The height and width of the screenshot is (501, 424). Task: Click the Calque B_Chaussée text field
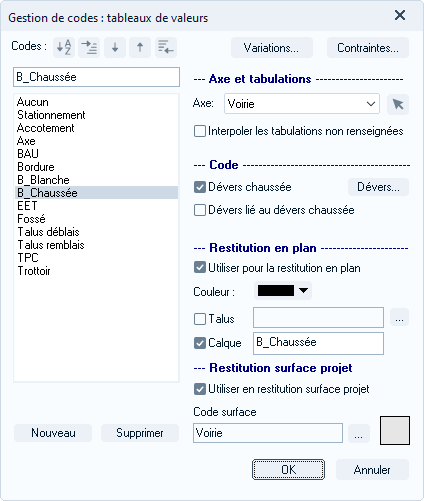[318, 343]
